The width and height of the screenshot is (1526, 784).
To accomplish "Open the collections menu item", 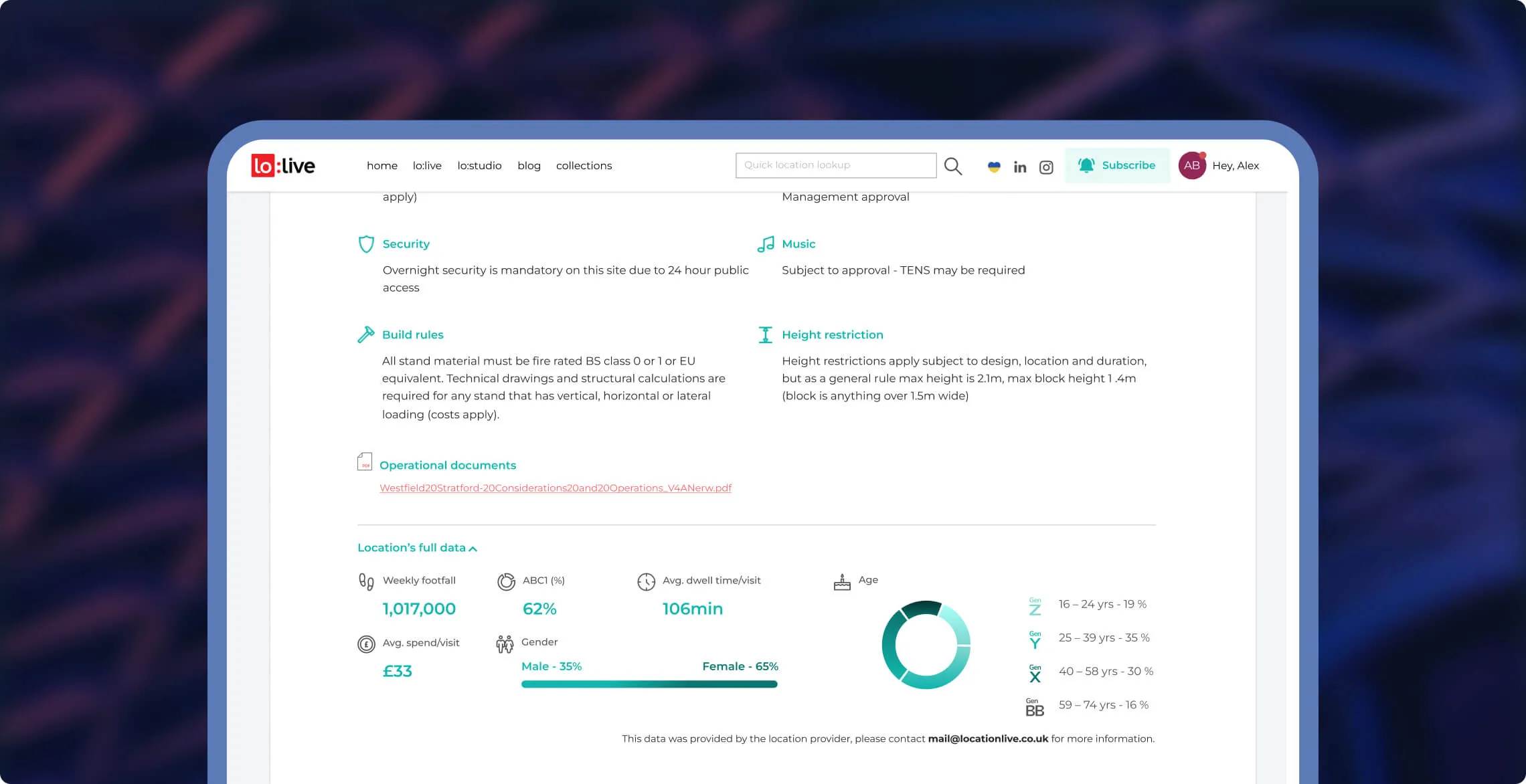I will tap(584, 165).
